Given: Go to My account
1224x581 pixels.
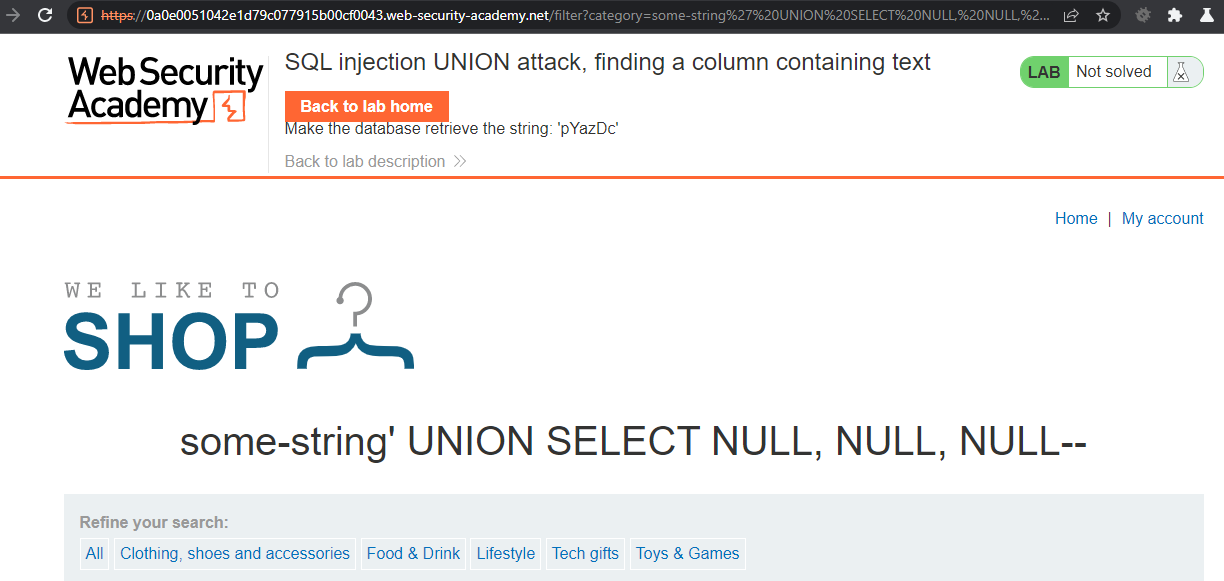Looking at the screenshot, I should 1162,218.
